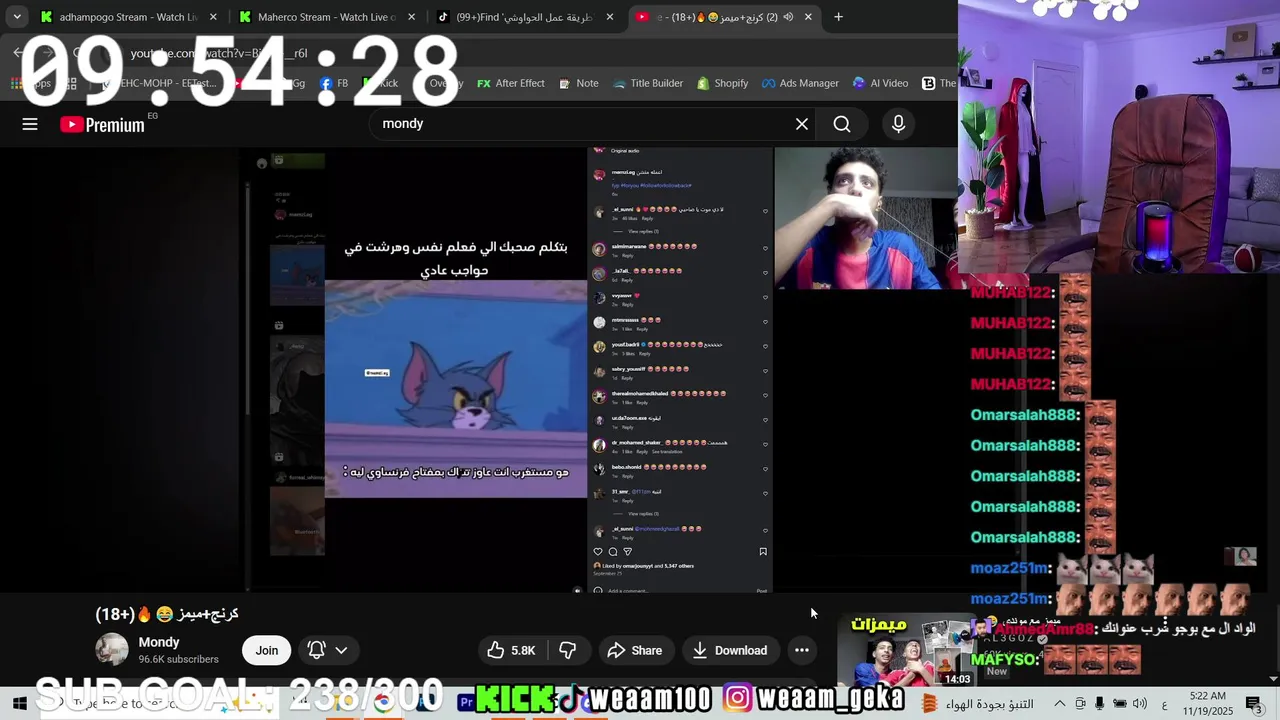The height and width of the screenshot is (720, 1280).
Task: Download the video
Action: [x=730, y=650]
